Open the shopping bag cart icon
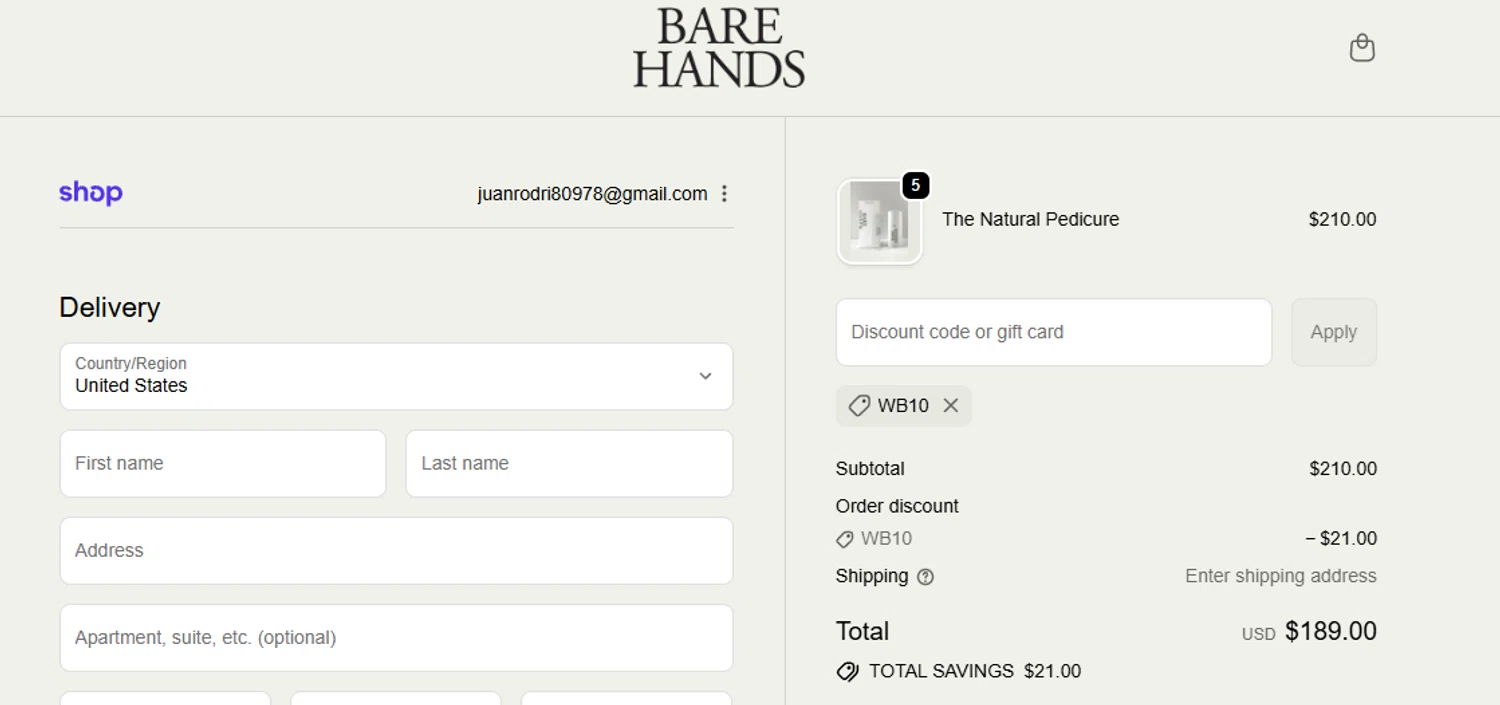The image size is (1500, 705). [x=1362, y=48]
